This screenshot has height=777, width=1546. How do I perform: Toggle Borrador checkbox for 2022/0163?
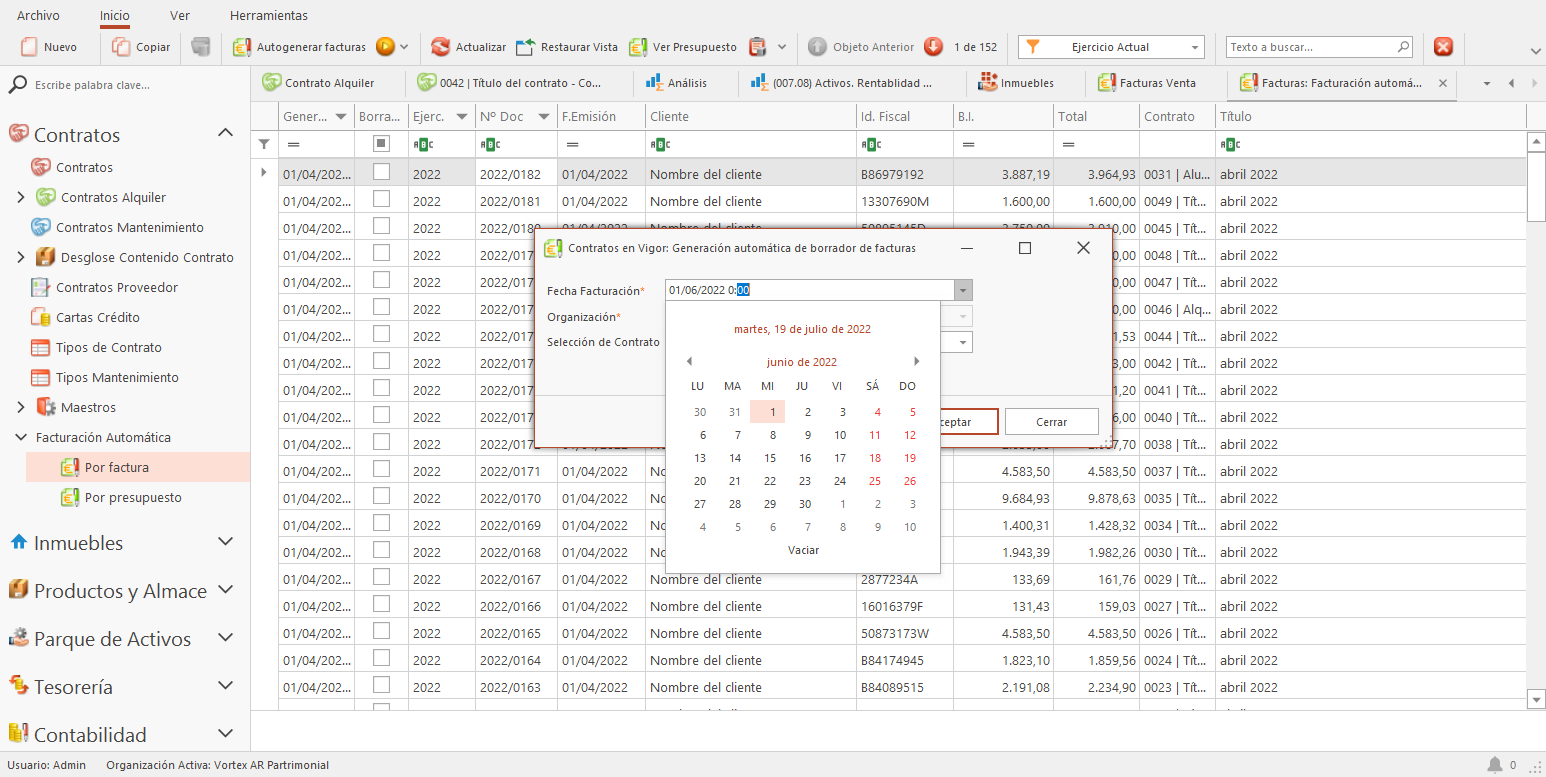coord(381,685)
